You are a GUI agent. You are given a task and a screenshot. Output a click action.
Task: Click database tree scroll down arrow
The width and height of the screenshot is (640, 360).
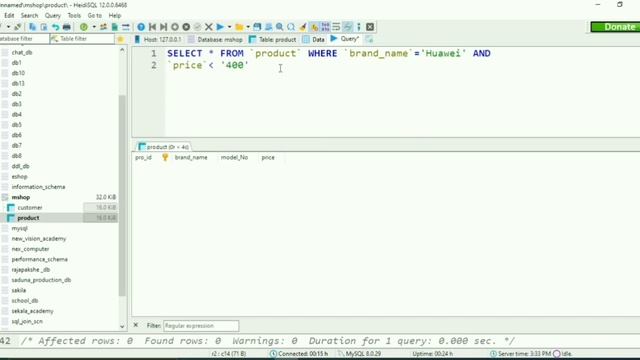point(122,327)
